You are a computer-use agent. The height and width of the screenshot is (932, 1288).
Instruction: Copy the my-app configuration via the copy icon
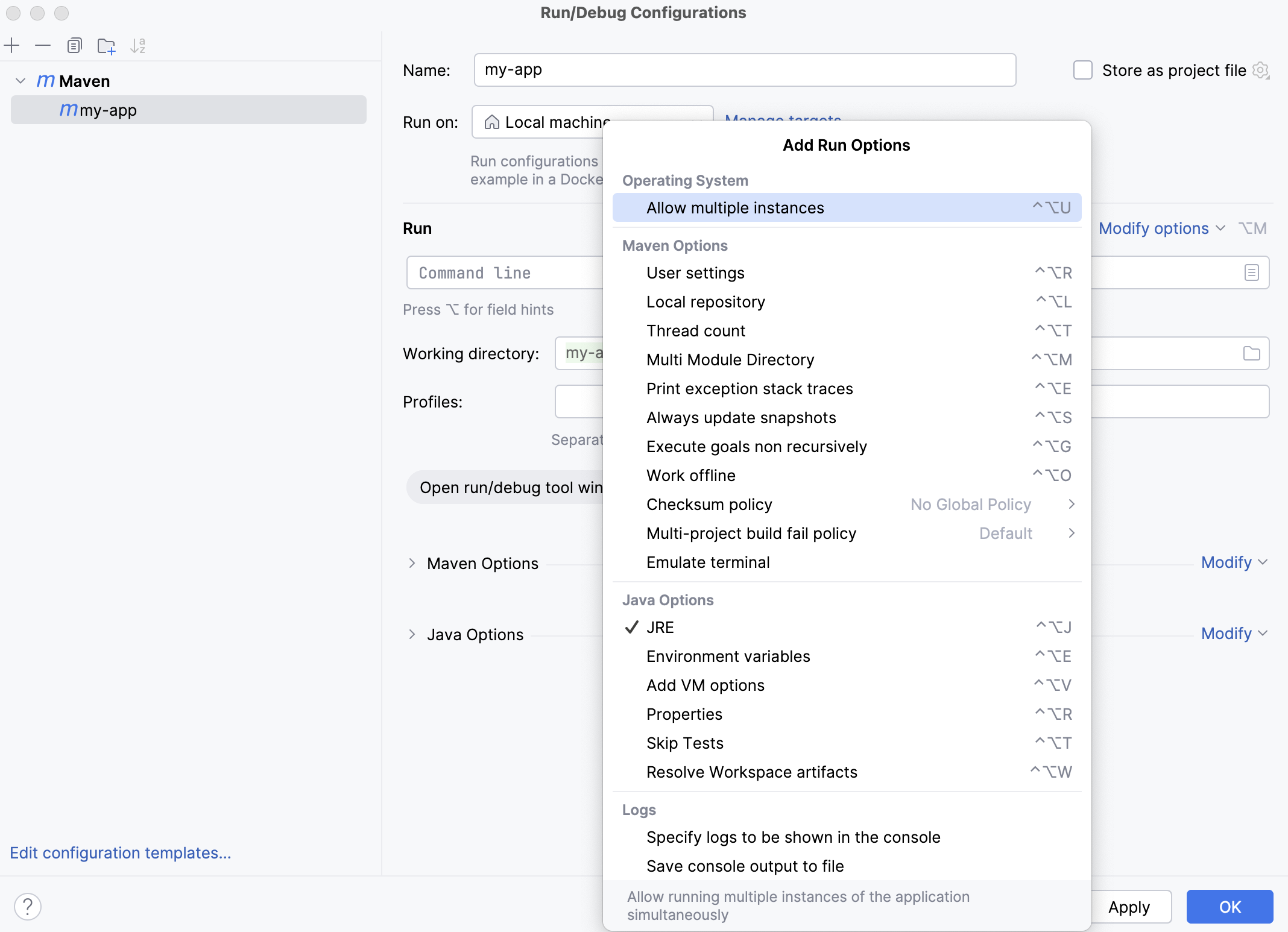(74, 45)
